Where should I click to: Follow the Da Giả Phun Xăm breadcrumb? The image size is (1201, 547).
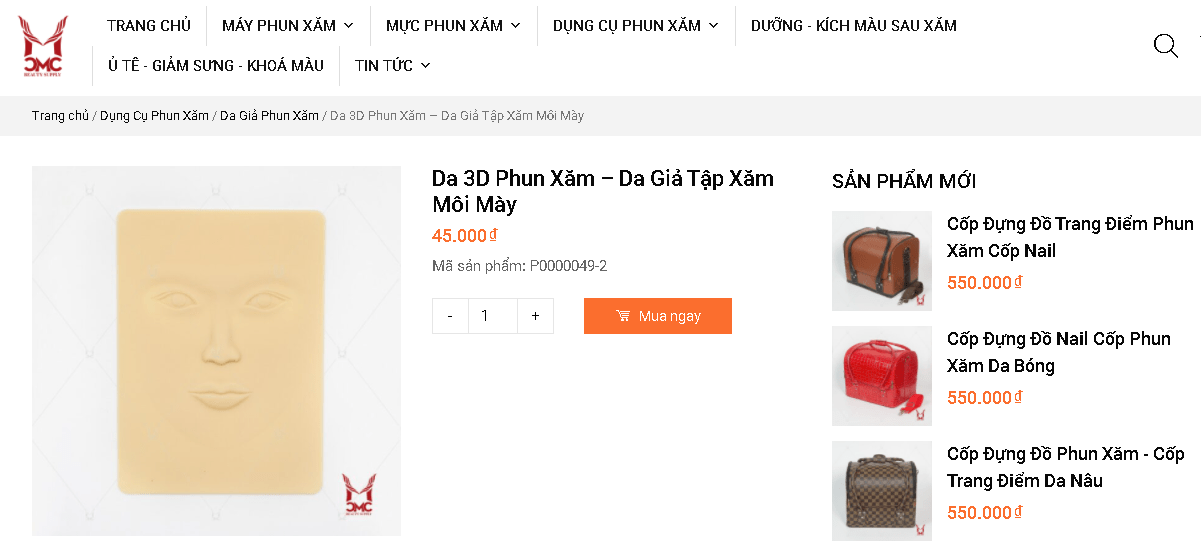[269, 116]
